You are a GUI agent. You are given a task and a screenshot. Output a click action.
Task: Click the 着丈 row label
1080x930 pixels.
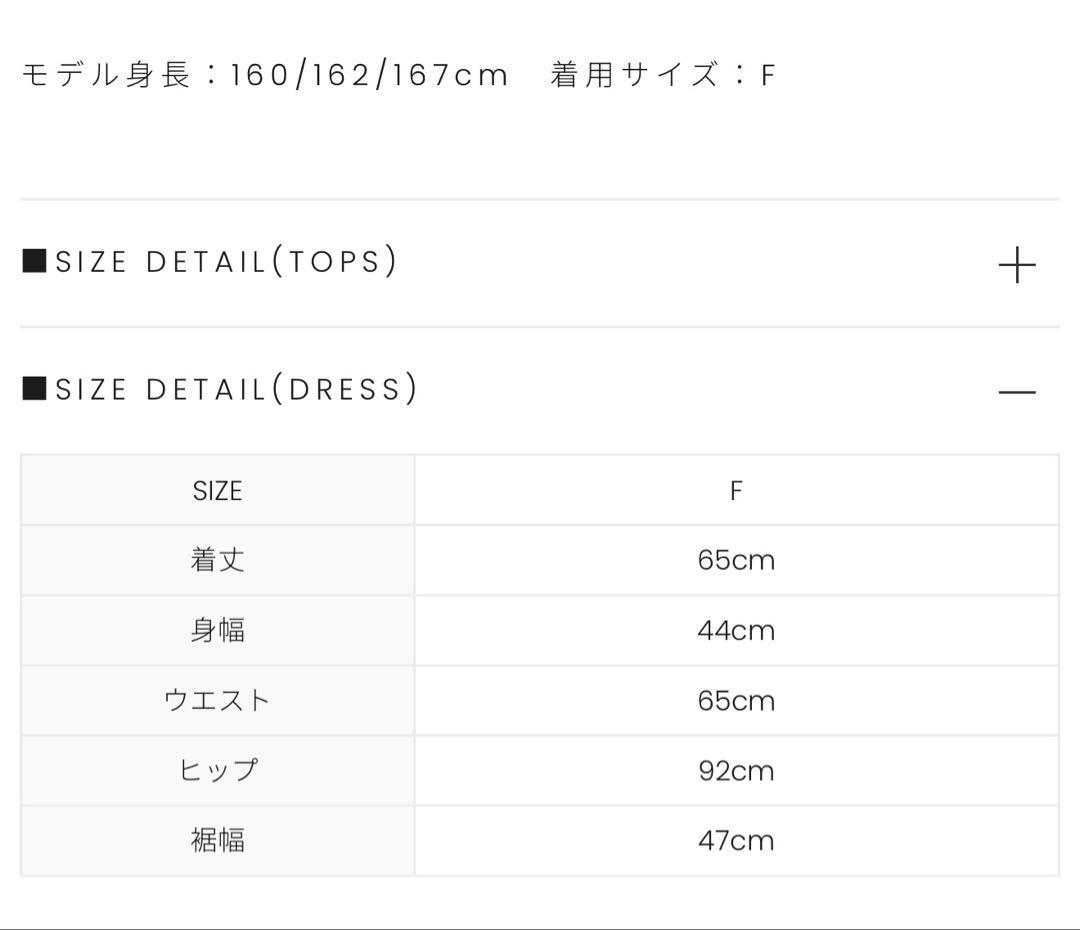coord(217,560)
